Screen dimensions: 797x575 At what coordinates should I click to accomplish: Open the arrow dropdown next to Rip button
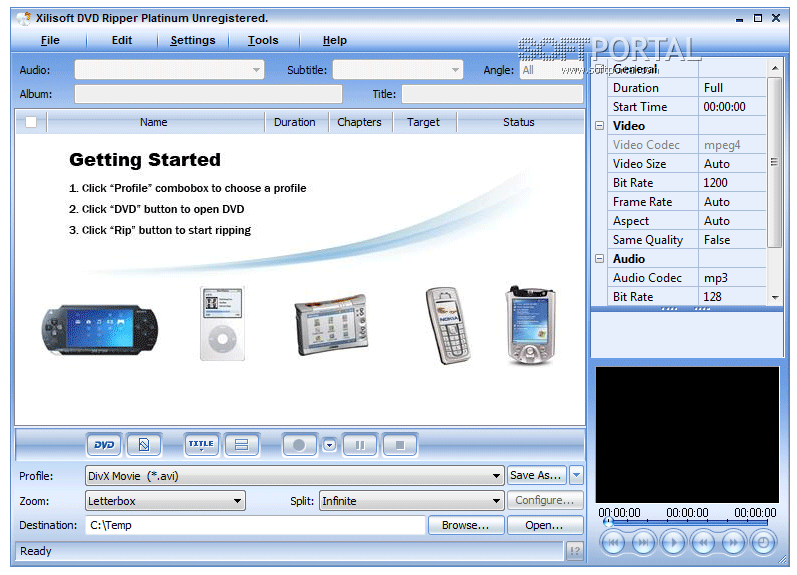pos(330,445)
